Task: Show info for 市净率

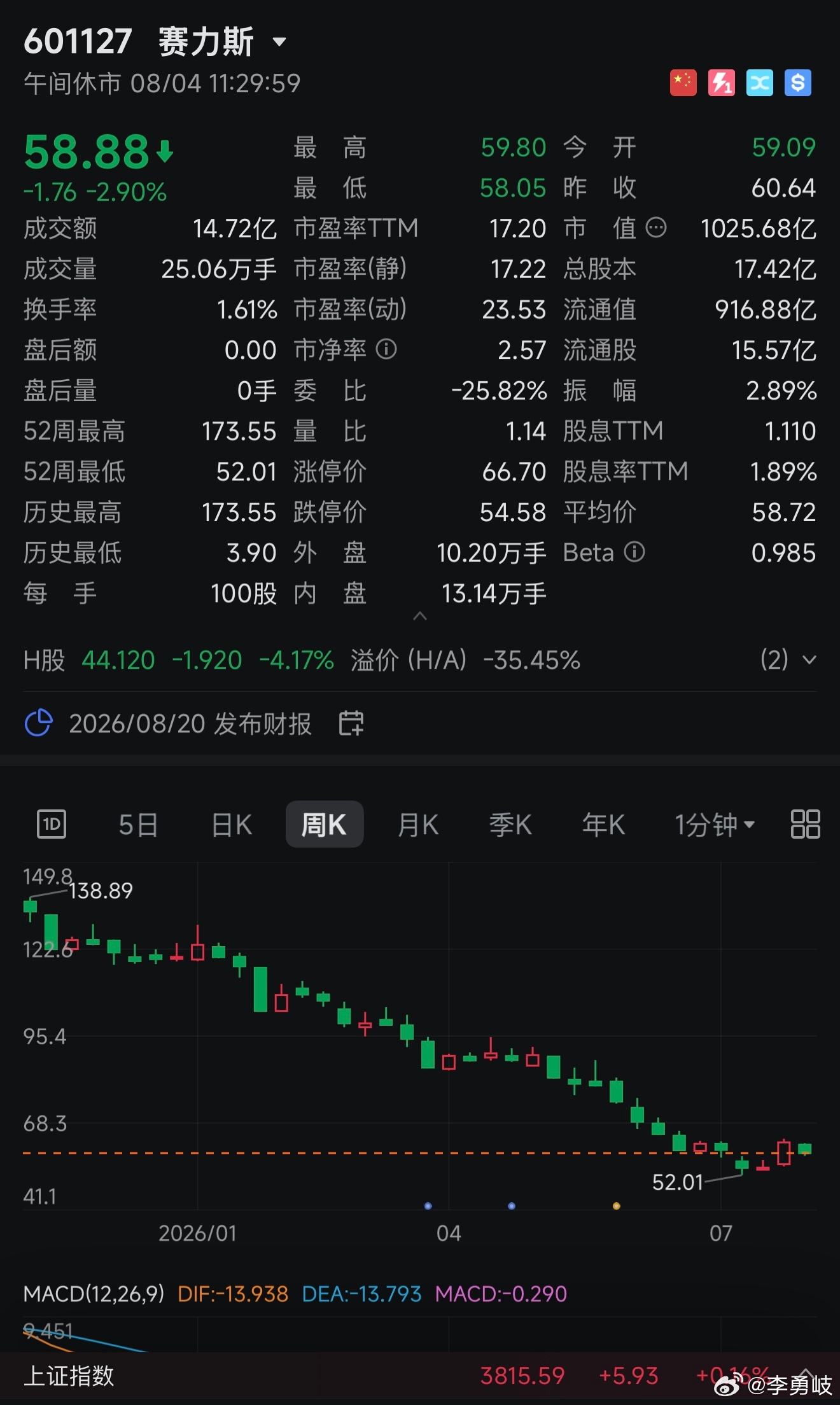Action: [x=386, y=349]
